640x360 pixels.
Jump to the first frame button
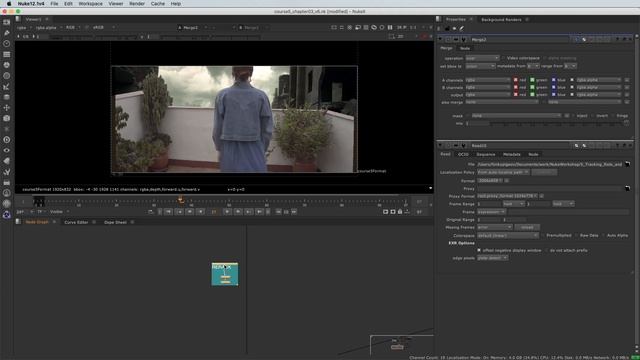pos(168,212)
